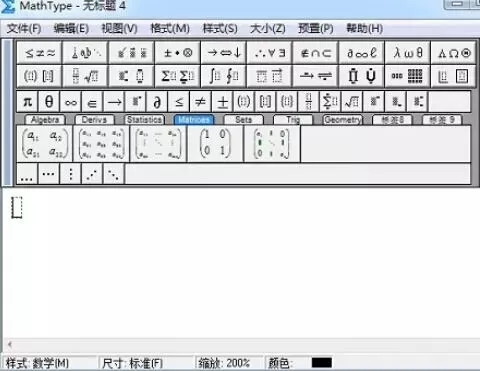Insert the right arrow from small bar

click(114, 101)
